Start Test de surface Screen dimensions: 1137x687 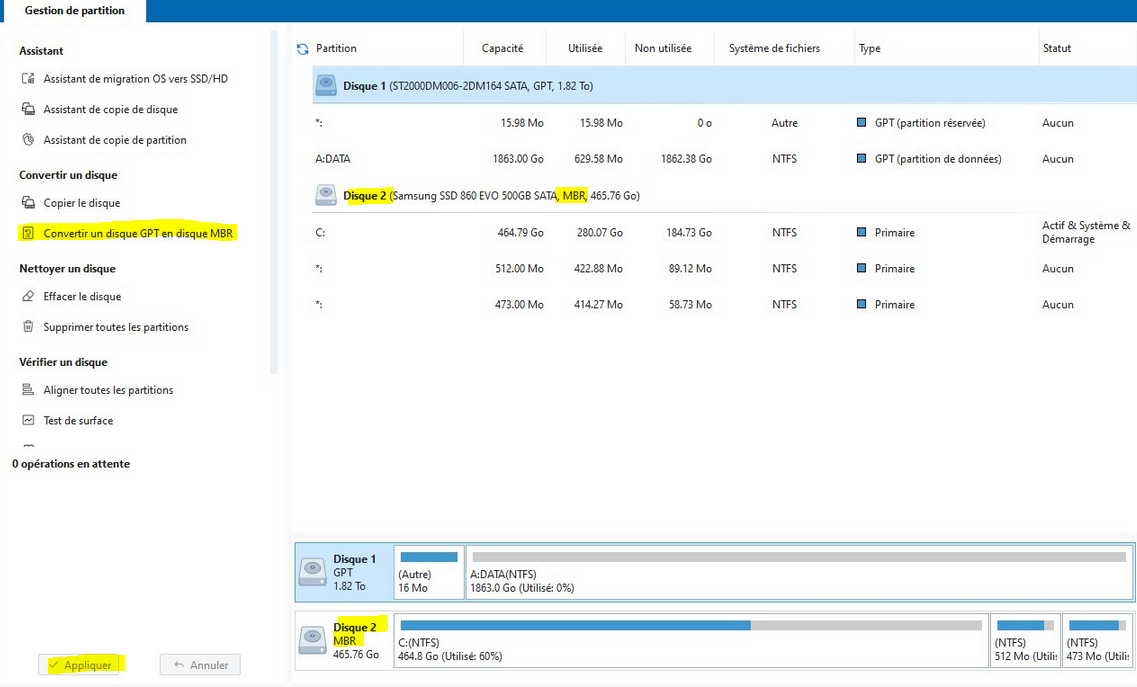(x=78, y=420)
